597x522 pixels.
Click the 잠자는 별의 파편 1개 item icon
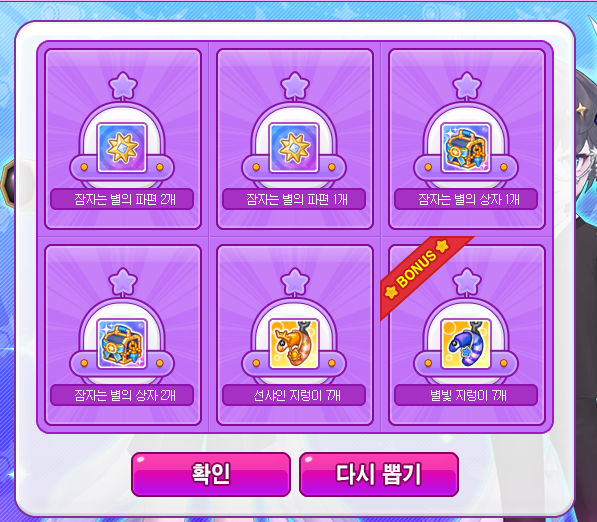coord(294,148)
